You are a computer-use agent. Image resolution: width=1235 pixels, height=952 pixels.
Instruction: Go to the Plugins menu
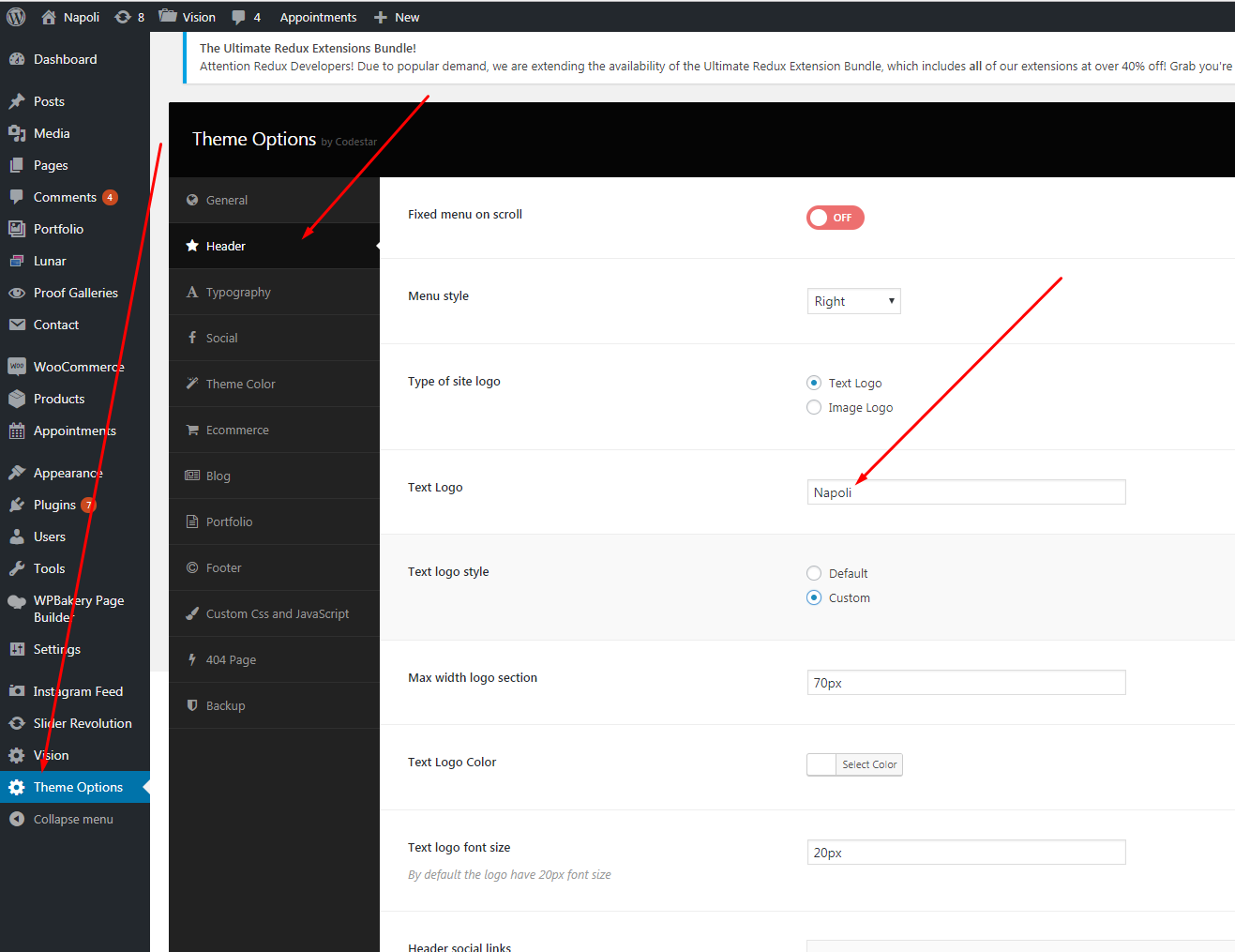pyautogui.click(x=54, y=505)
